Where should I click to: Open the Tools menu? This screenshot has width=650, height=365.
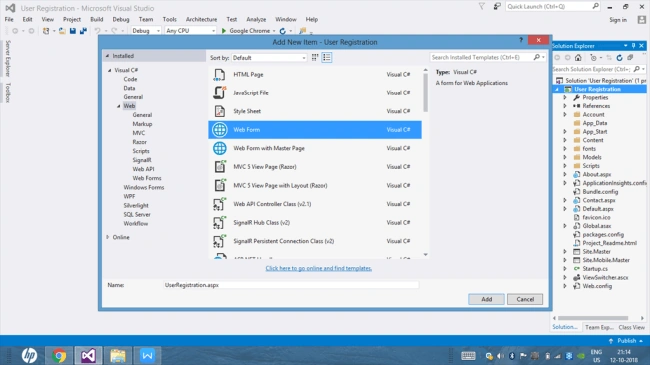tap(170, 19)
